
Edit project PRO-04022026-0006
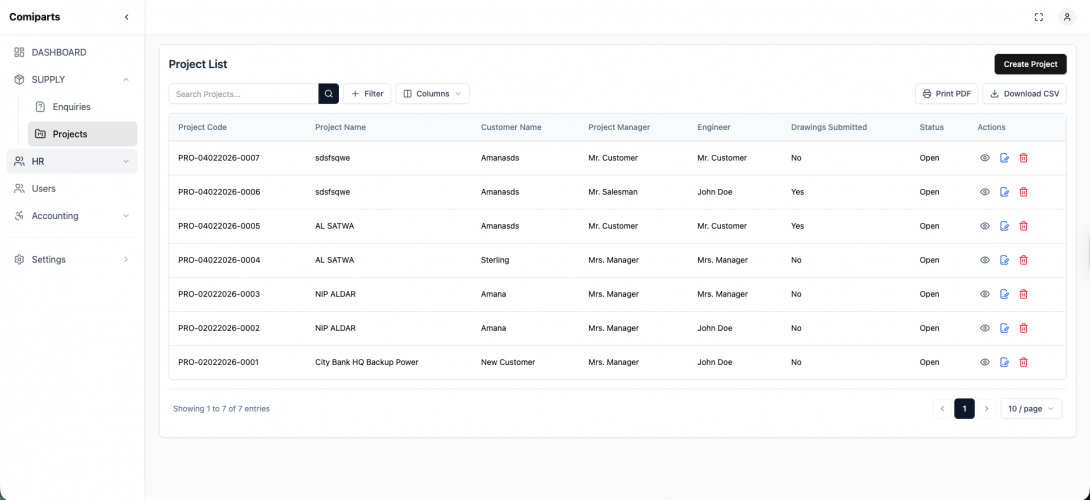click(1004, 192)
